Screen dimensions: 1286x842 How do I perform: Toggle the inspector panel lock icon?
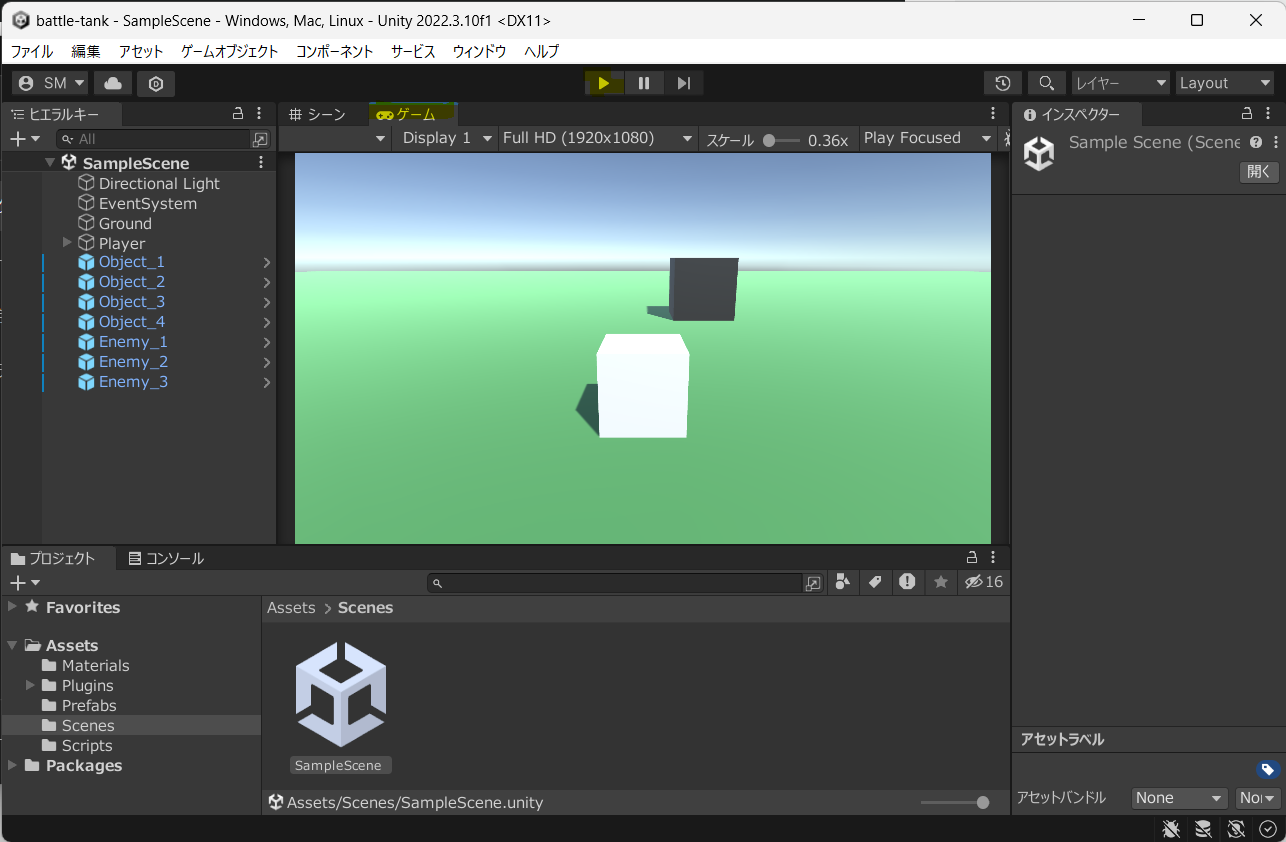point(1247,114)
